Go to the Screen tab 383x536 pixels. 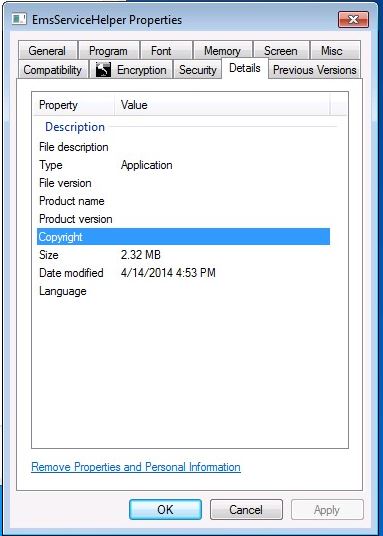point(281,51)
